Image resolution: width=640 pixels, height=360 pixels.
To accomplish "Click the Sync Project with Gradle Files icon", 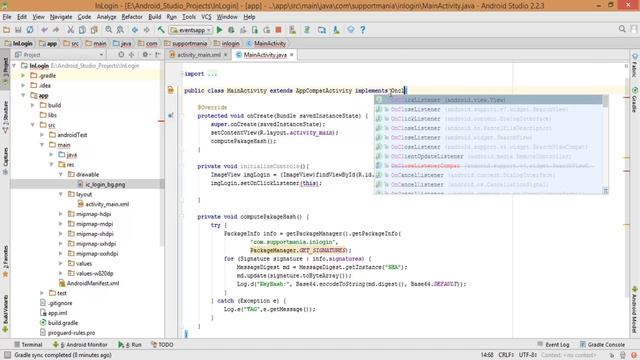I will coord(307,30).
